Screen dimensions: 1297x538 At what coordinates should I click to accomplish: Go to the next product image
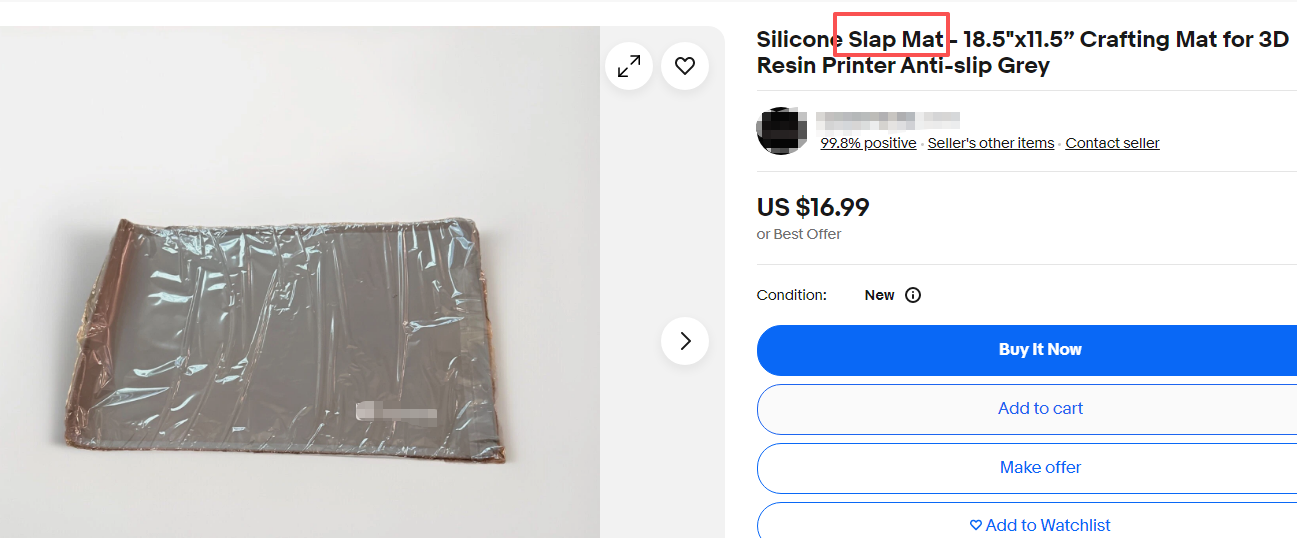(x=685, y=341)
